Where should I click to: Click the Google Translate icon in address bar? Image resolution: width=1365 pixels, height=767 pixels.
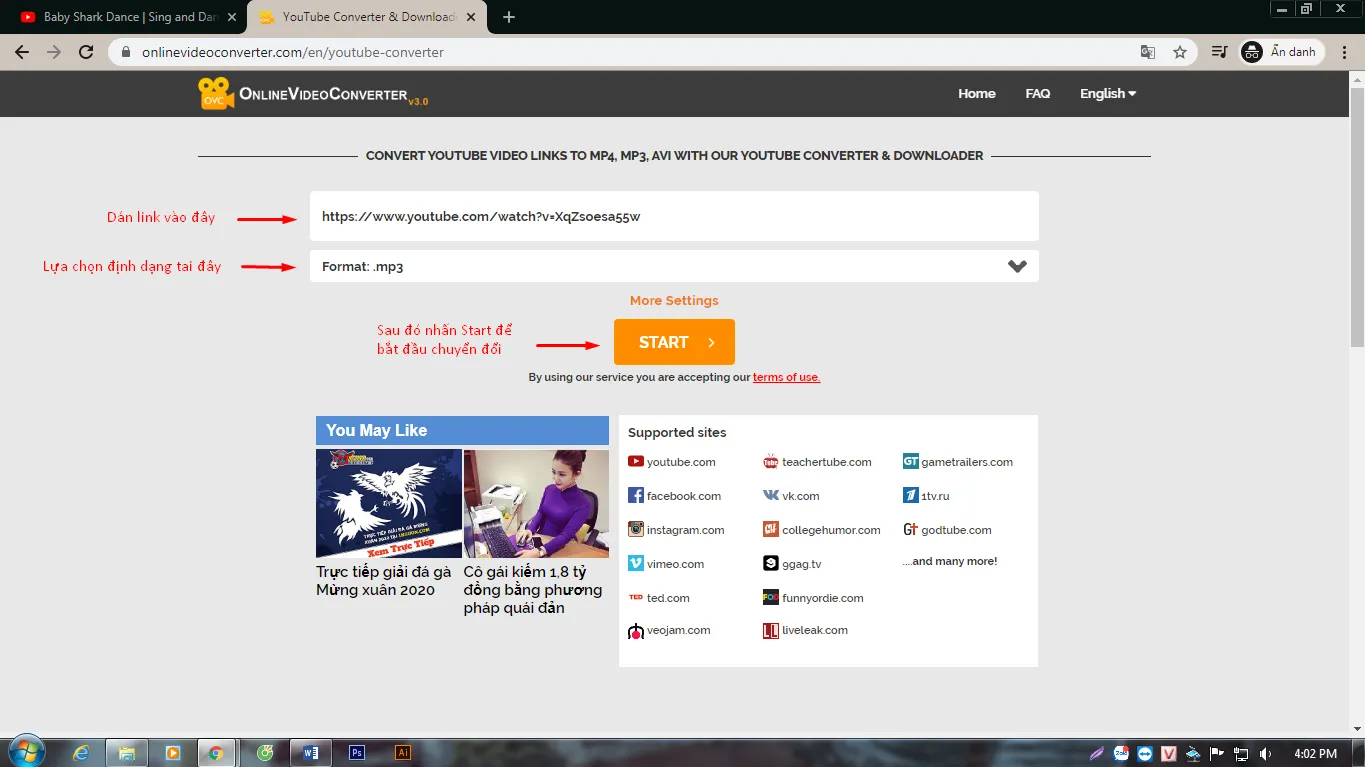1148,52
